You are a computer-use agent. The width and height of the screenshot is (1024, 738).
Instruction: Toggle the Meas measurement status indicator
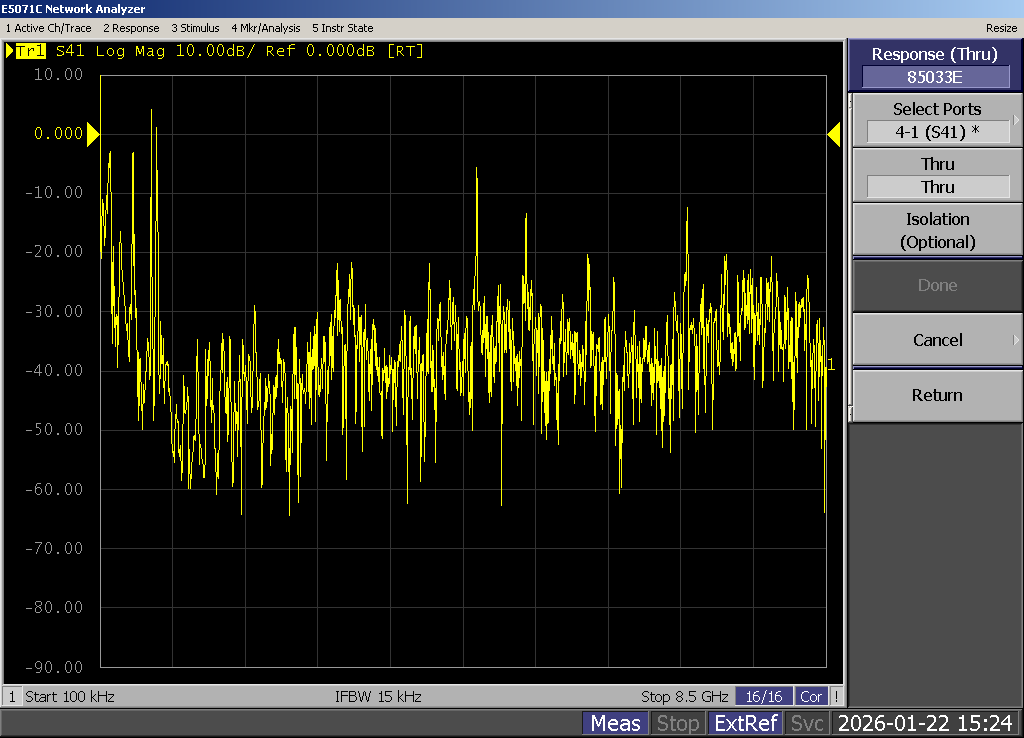[x=615, y=723]
